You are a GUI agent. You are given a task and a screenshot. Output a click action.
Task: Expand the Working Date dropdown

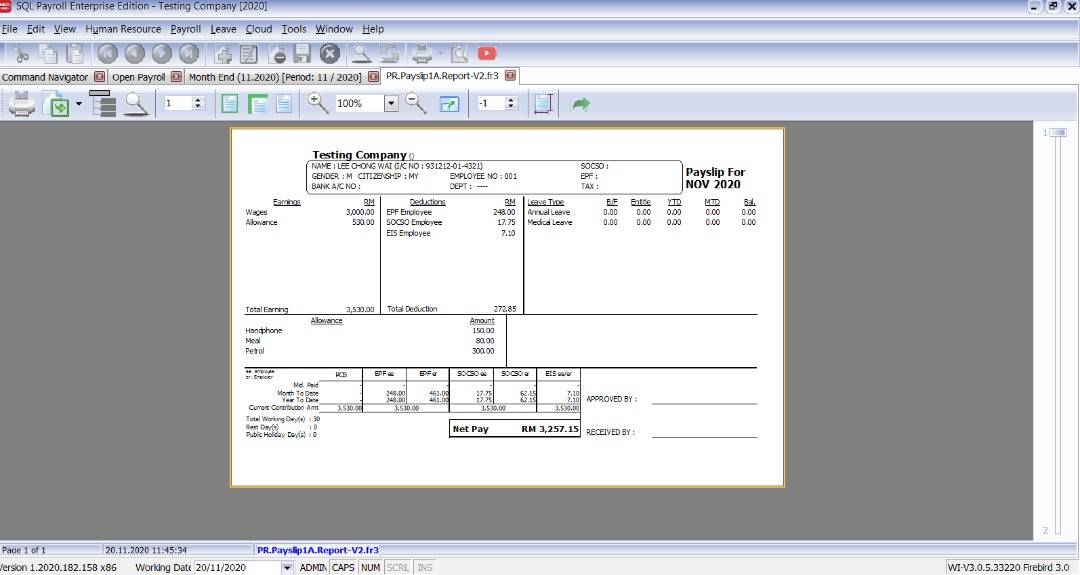pos(288,568)
